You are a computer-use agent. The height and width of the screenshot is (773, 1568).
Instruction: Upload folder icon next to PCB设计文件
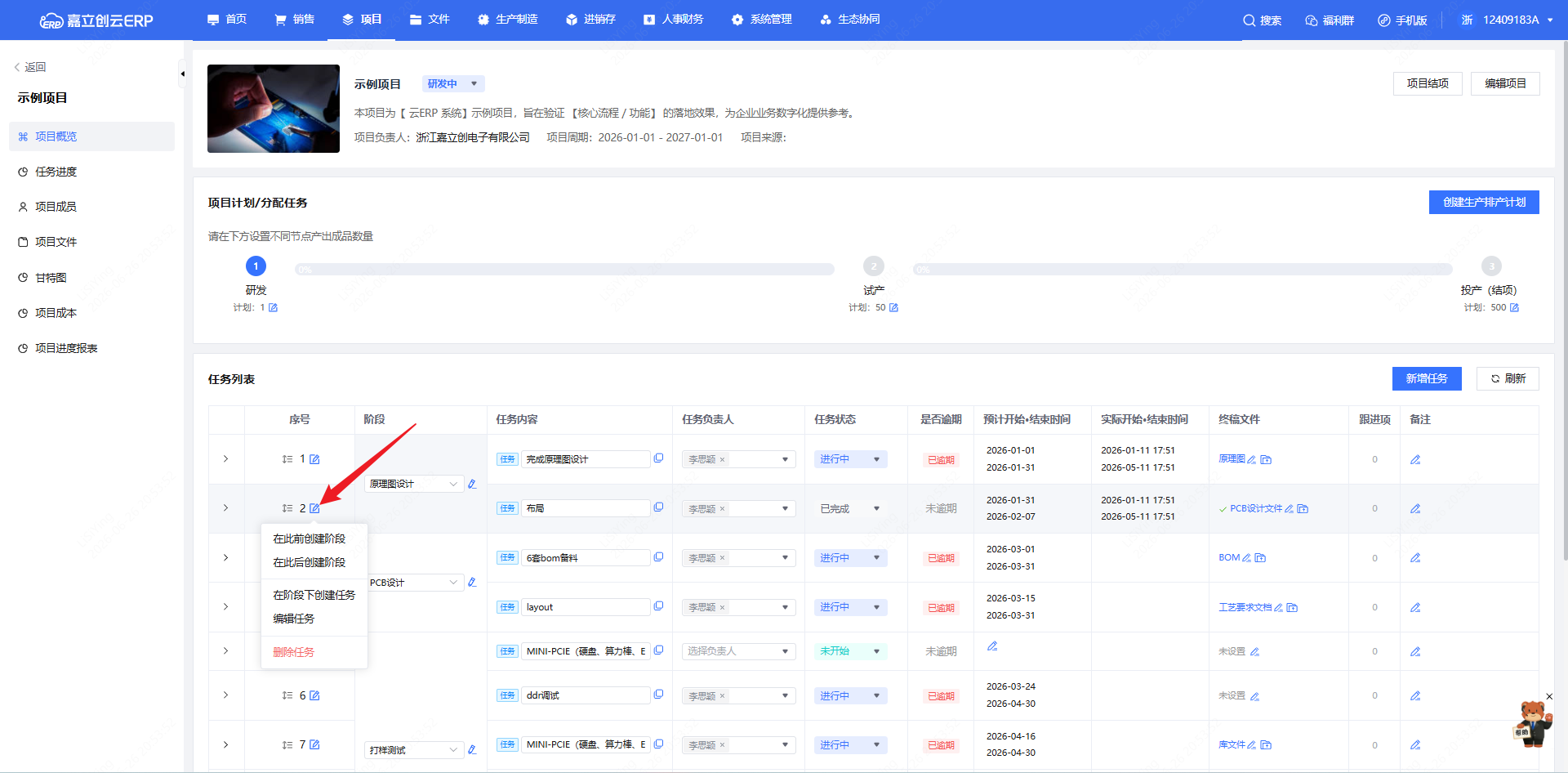[x=1303, y=509]
